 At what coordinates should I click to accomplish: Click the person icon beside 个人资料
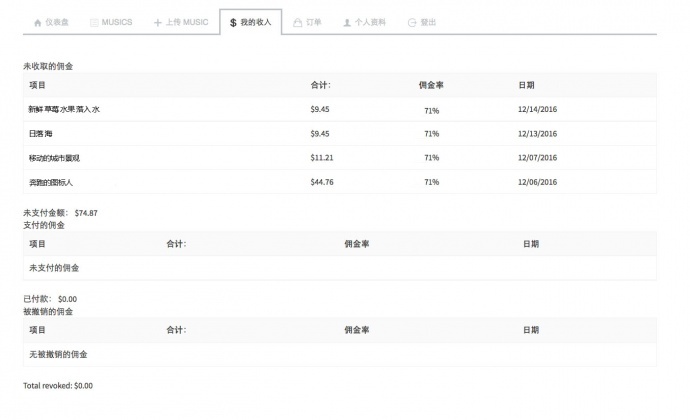point(346,21)
